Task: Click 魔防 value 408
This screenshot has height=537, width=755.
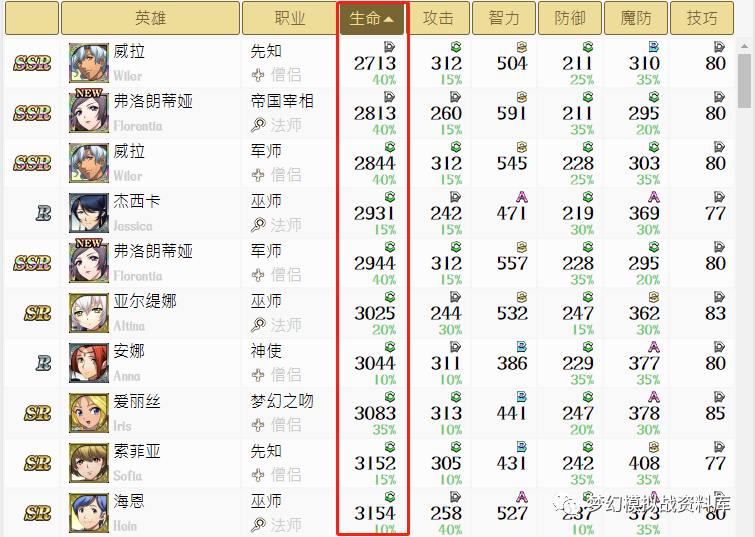Action: click(x=644, y=464)
